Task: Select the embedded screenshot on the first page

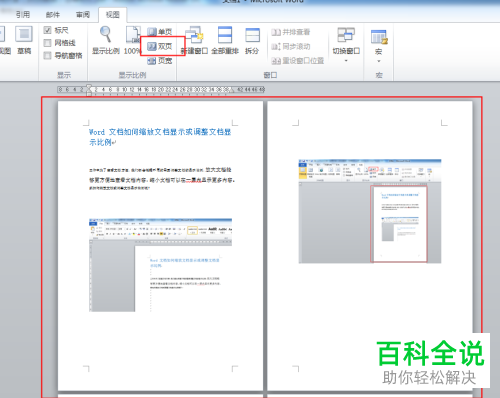Action: pyautogui.click(x=160, y=265)
